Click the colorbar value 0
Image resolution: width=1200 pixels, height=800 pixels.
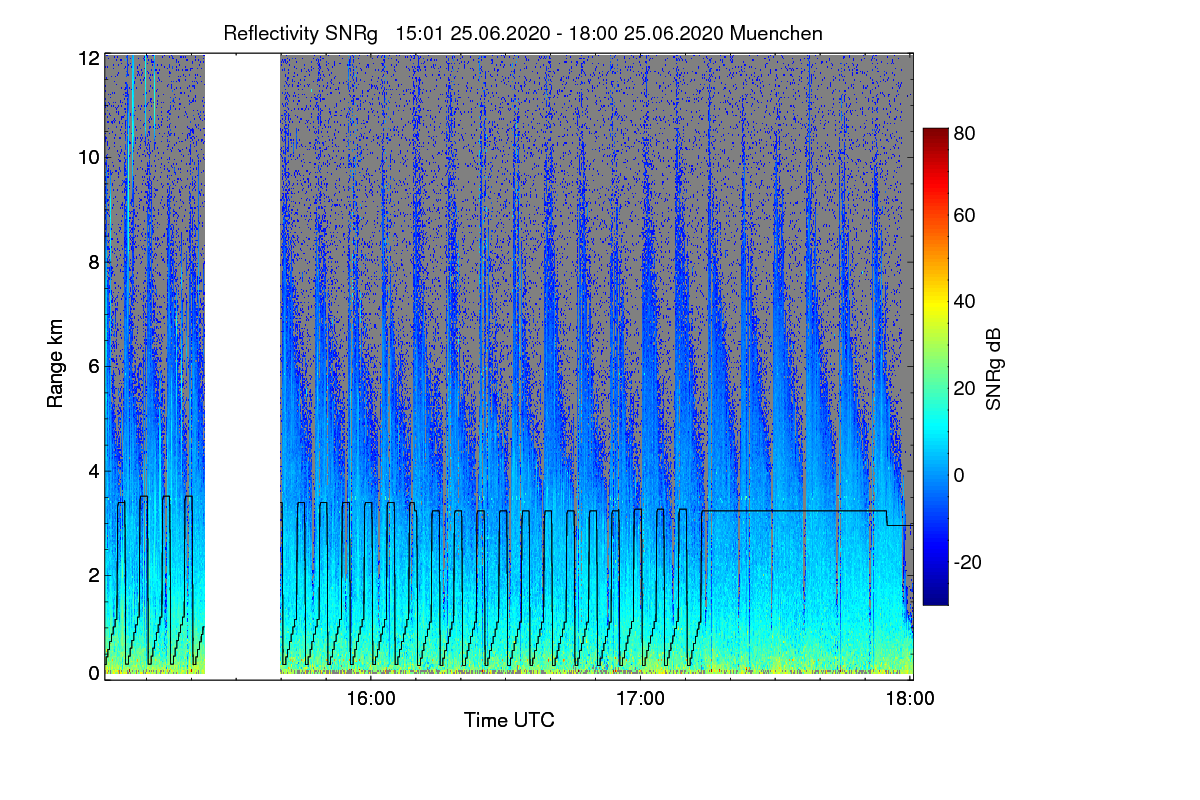959,475
